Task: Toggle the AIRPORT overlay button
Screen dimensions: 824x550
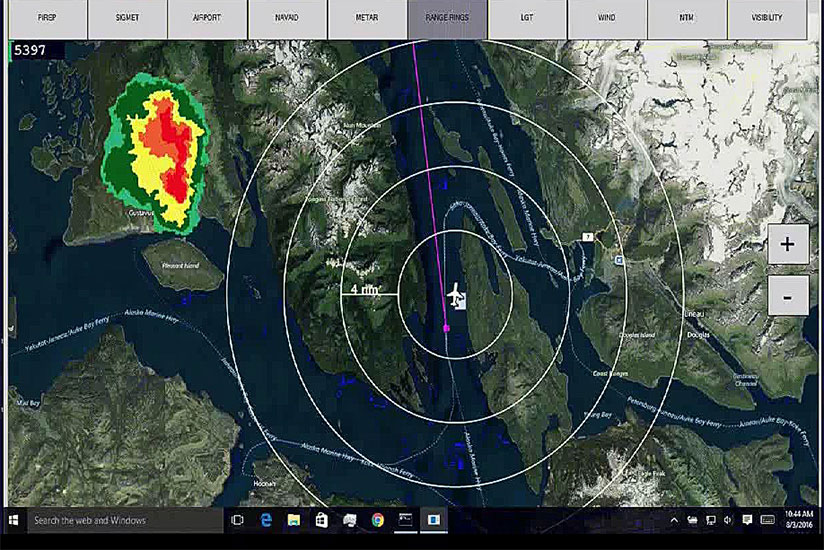Action: tap(208, 18)
